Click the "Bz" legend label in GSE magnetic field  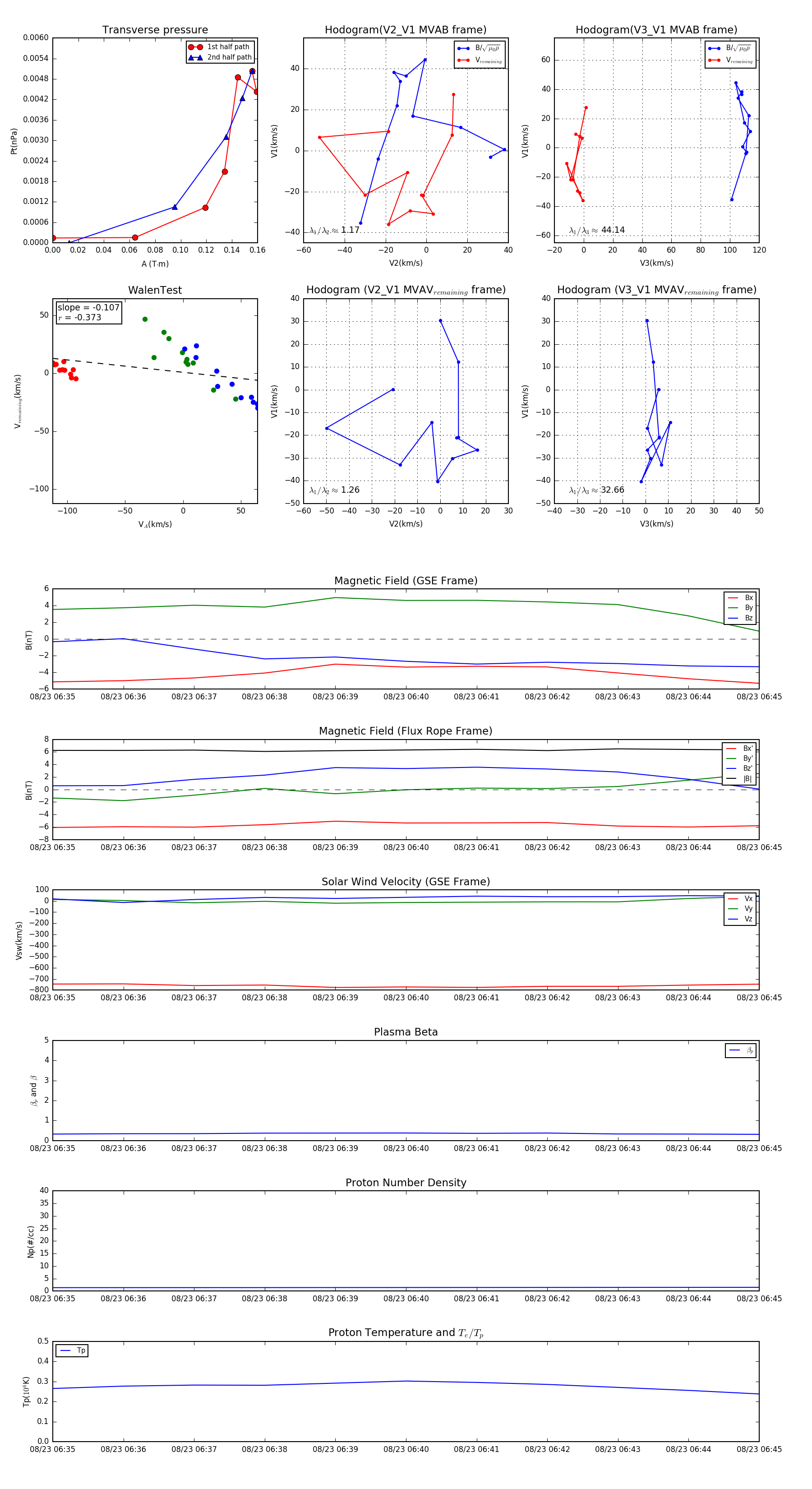pyautogui.click(x=749, y=618)
